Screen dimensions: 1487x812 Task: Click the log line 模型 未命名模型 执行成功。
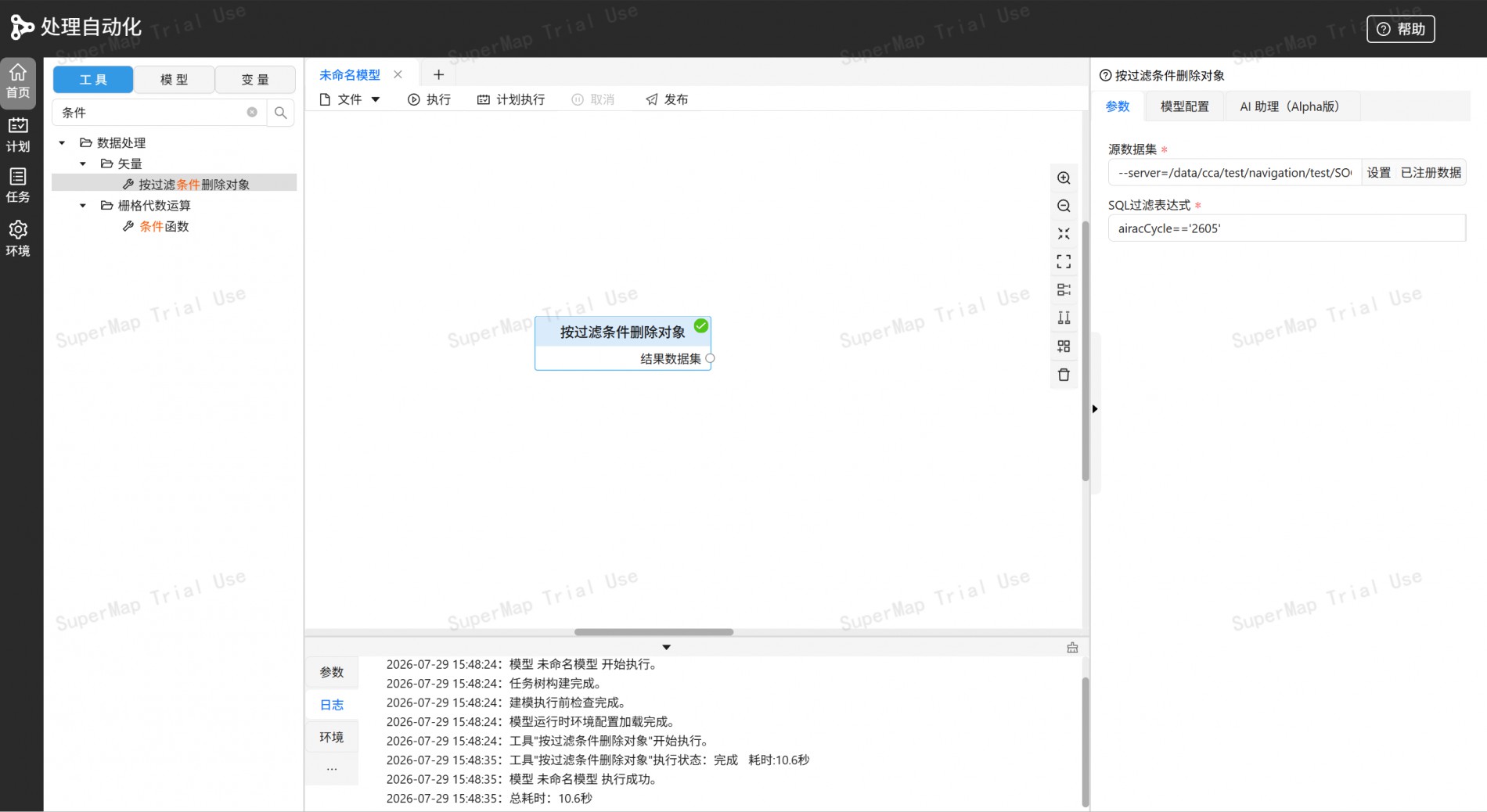point(522,779)
